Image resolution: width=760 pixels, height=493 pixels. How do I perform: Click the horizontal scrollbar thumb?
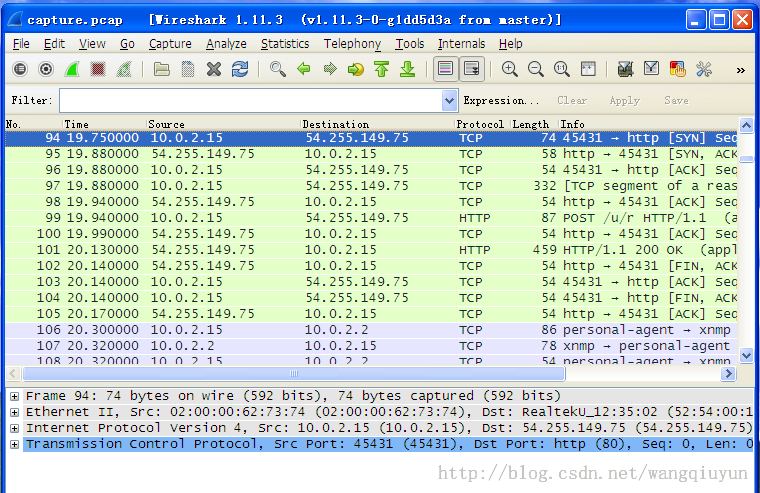click(x=294, y=373)
